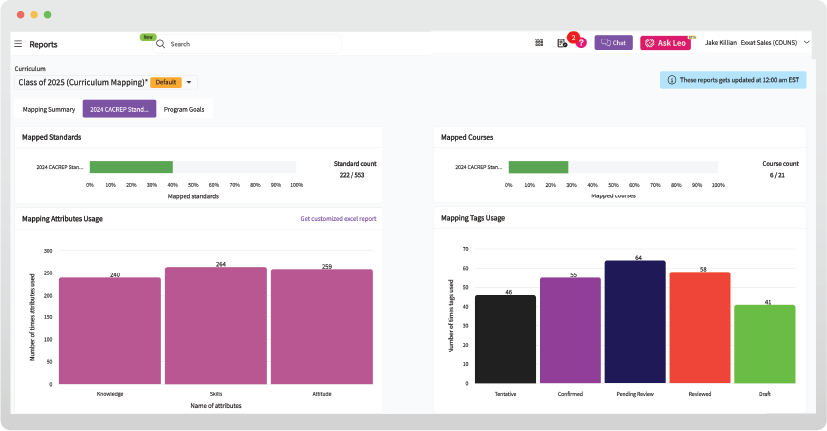Click the green Draft tag bar

[x=765, y=344]
